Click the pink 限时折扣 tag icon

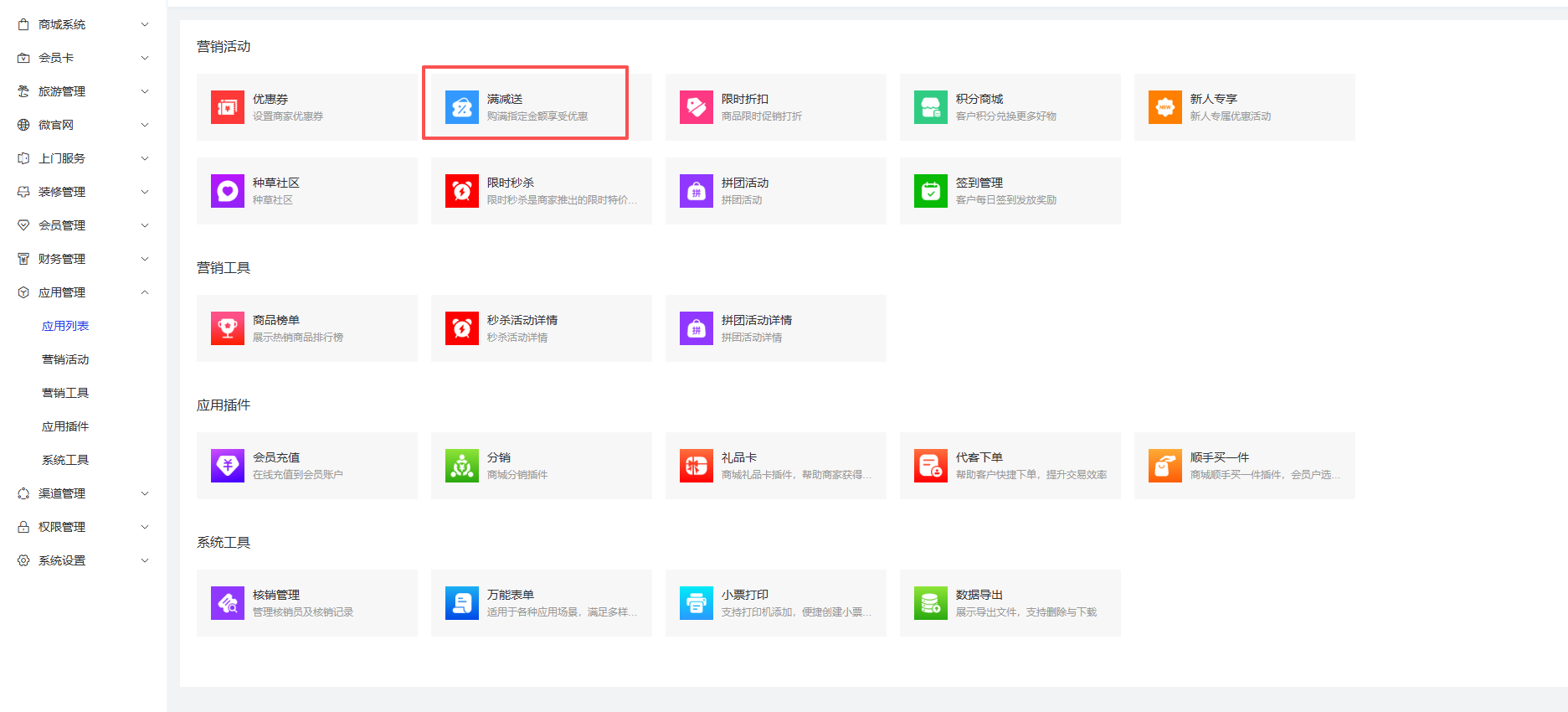696,107
